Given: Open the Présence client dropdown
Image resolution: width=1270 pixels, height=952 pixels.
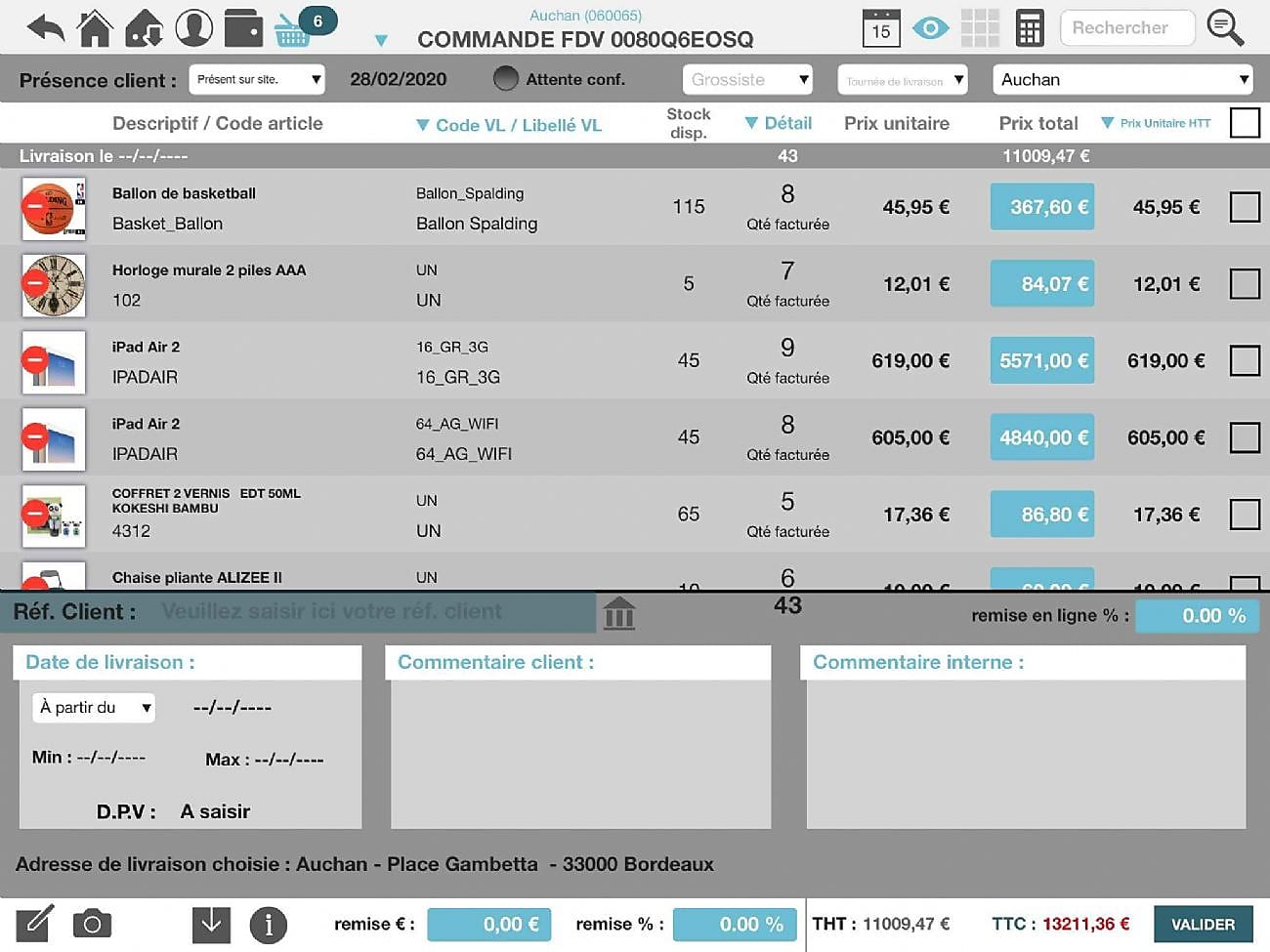Looking at the screenshot, I should point(257,79).
